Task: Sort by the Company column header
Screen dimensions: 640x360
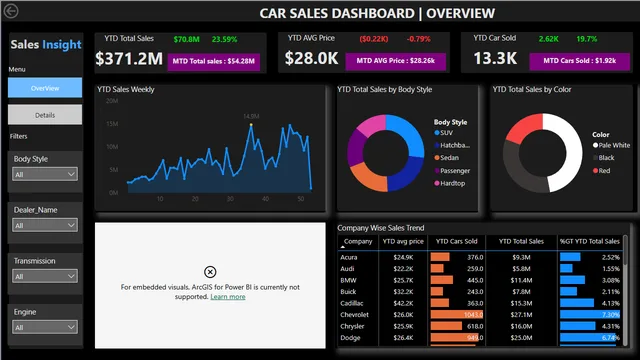Action: coord(358,241)
